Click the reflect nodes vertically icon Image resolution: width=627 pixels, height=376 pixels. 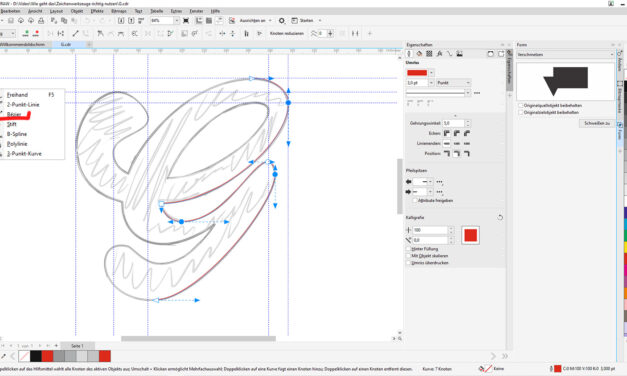(232, 33)
